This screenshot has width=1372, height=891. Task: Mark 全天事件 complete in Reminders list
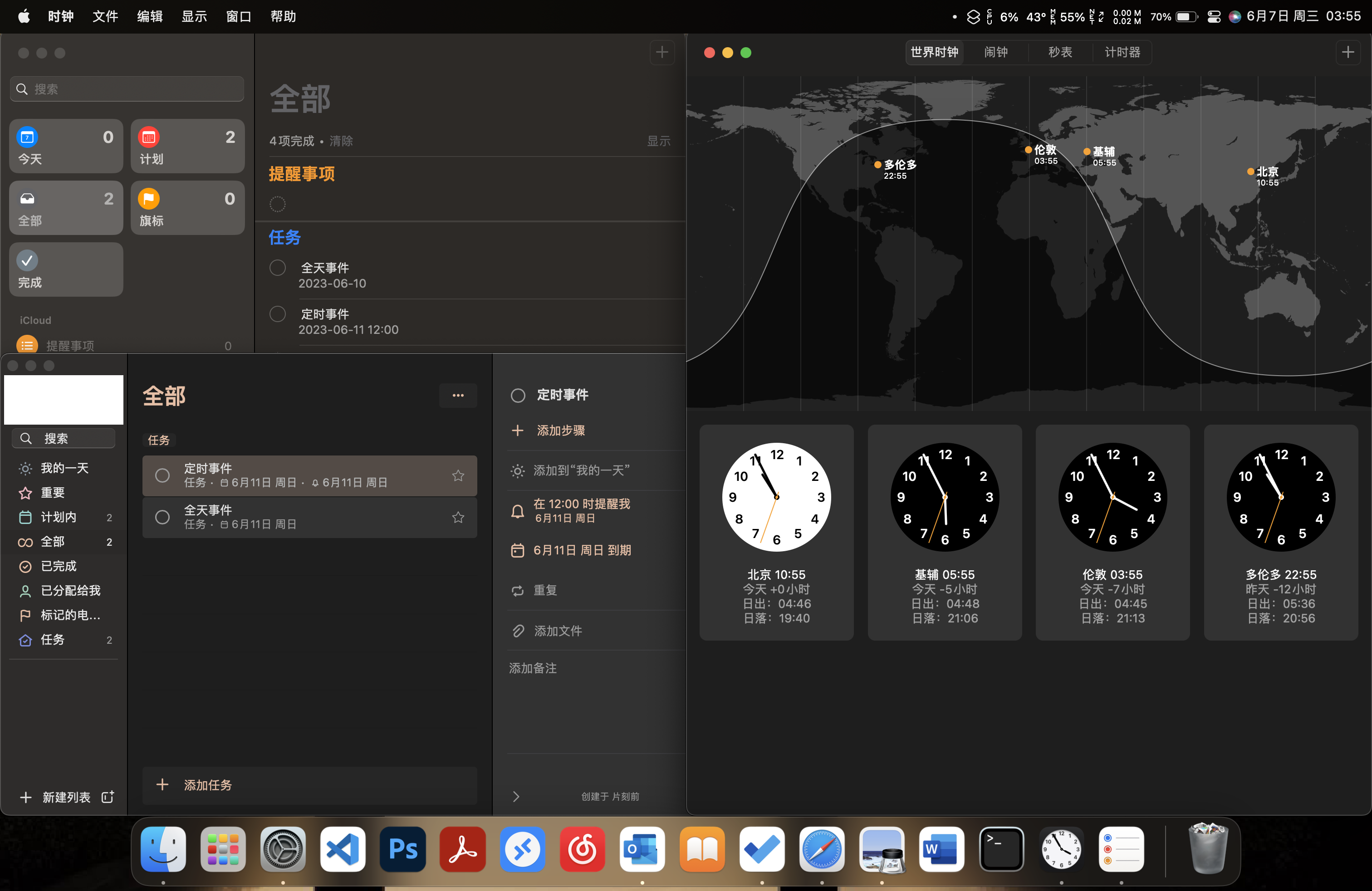278,268
